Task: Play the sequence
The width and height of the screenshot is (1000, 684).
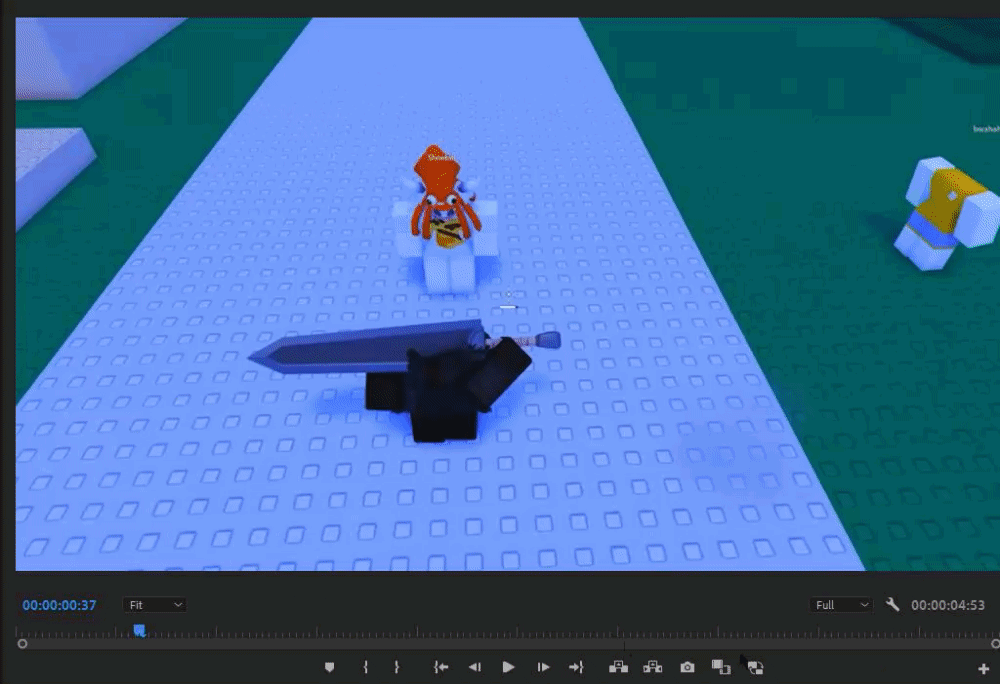Action: (508, 666)
